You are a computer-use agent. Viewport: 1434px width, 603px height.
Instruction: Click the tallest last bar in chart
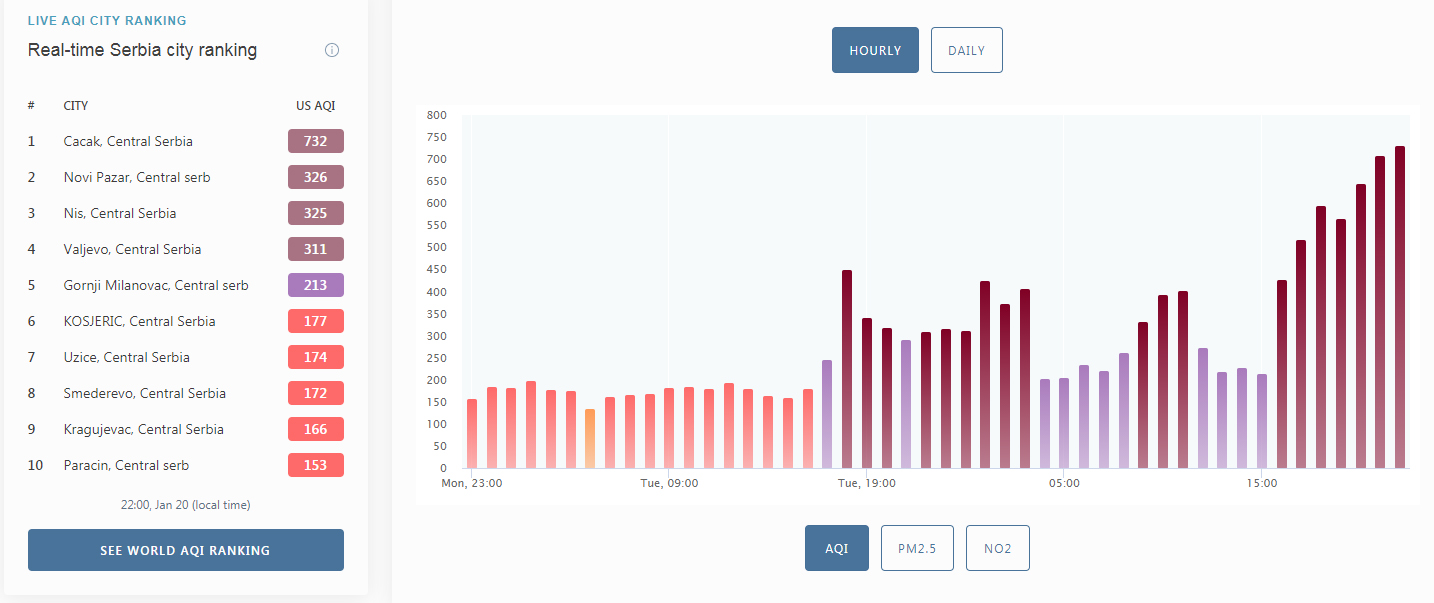1400,307
